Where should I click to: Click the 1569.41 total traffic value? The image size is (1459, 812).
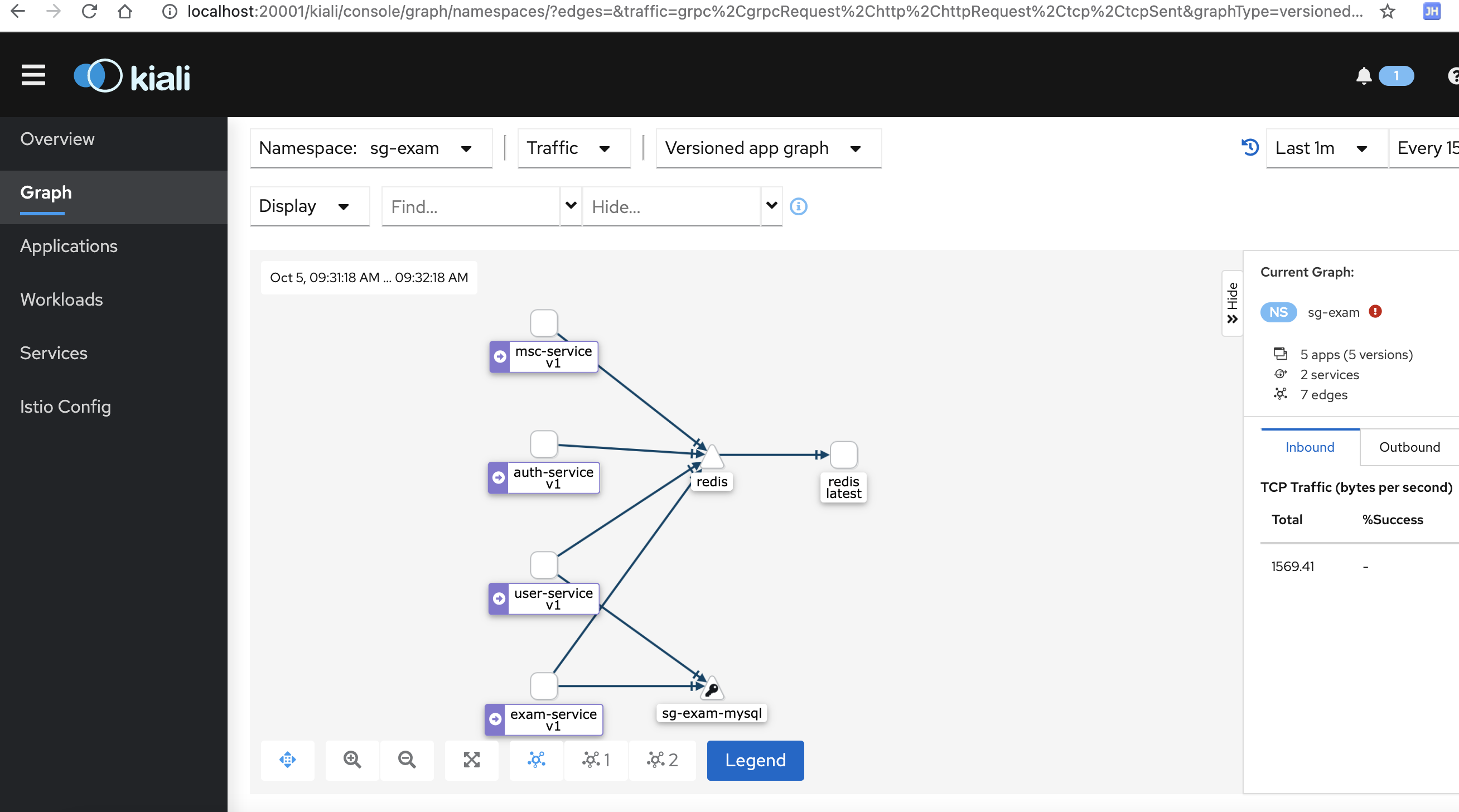click(1292, 566)
